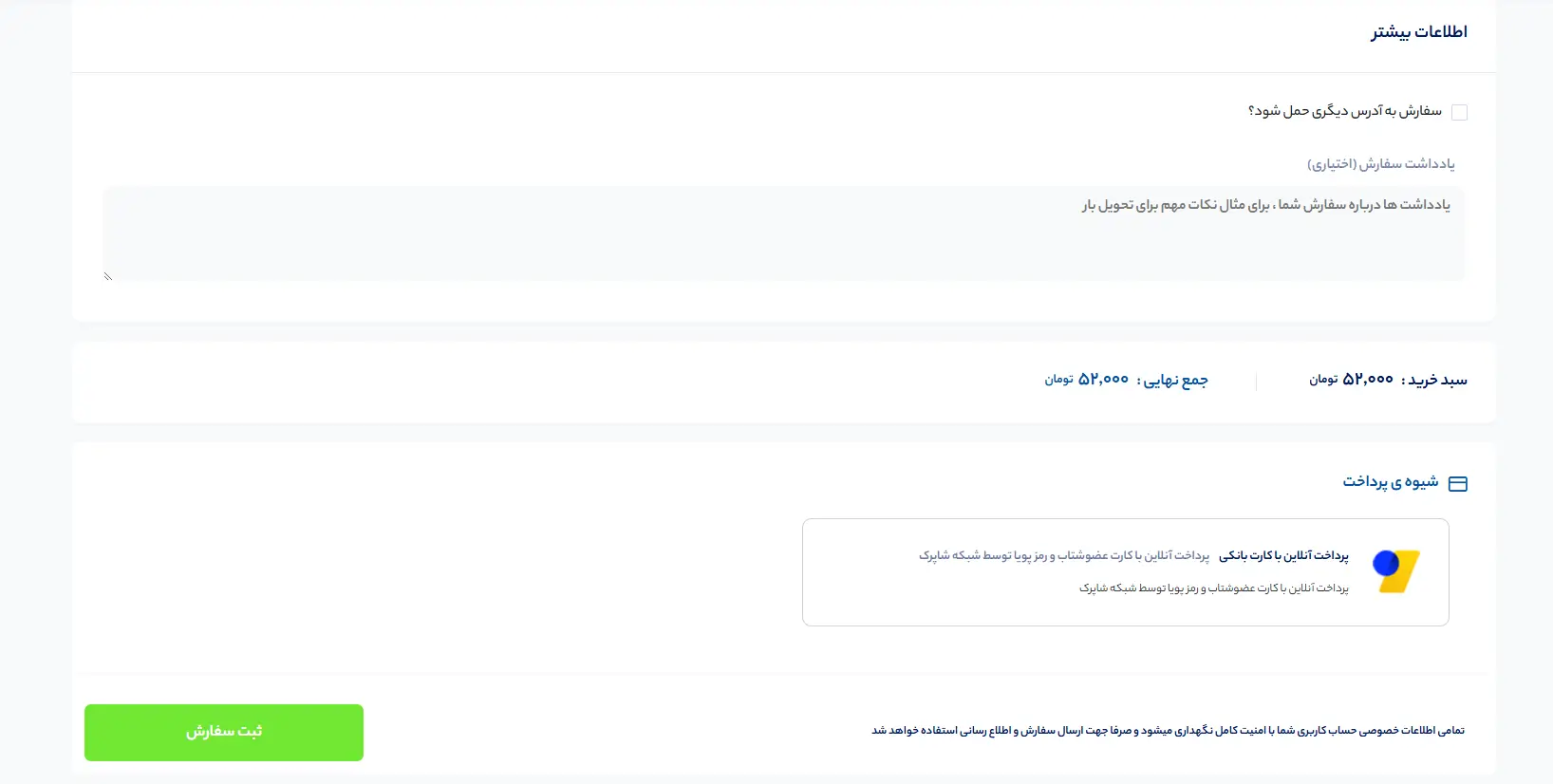Screen dimensions: 1553x784
Task: Click the credit card icon beside شیوه ی پرداخت
Action: pos(1458,484)
